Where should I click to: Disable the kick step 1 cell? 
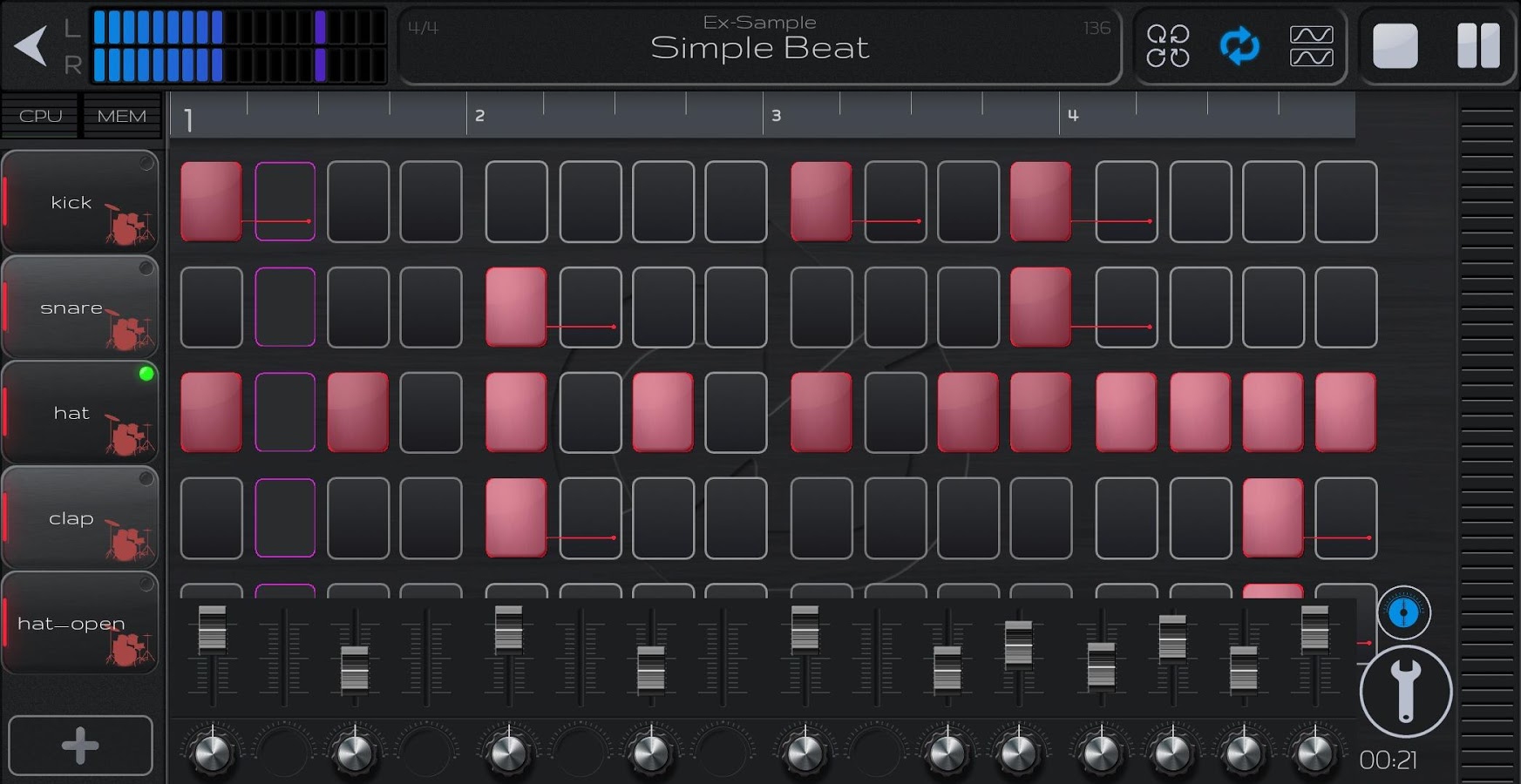click(x=211, y=201)
